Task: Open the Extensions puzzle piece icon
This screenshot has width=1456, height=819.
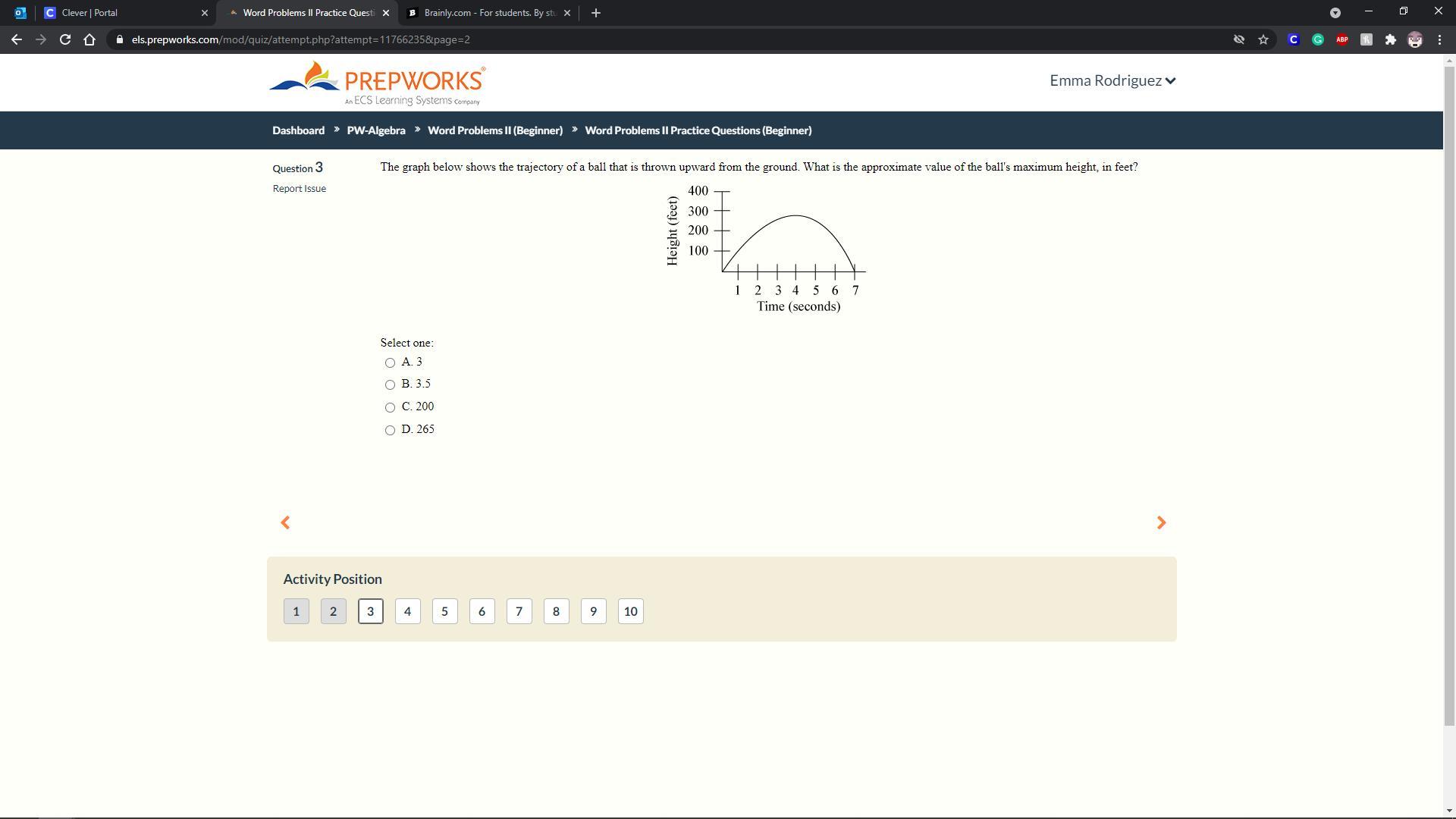Action: [x=1391, y=39]
